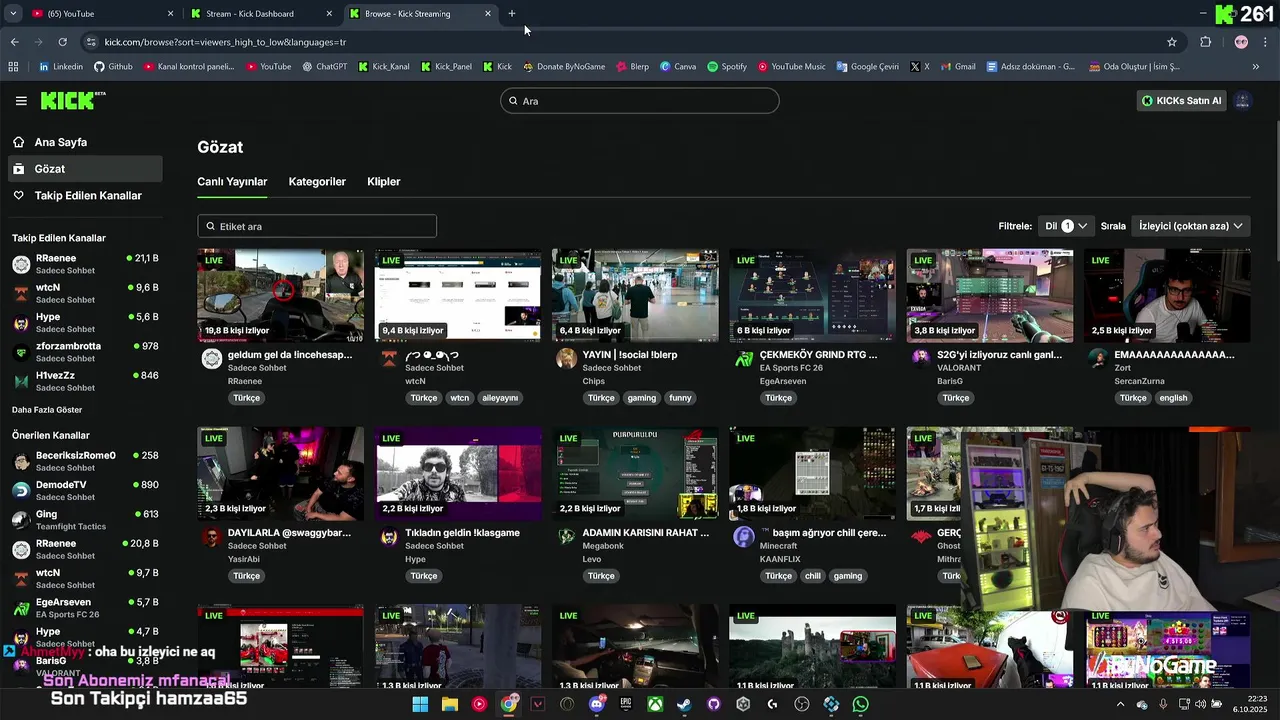The width and height of the screenshot is (1280, 720).
Task: Focus the Ara search field
Action: point(640,100)
